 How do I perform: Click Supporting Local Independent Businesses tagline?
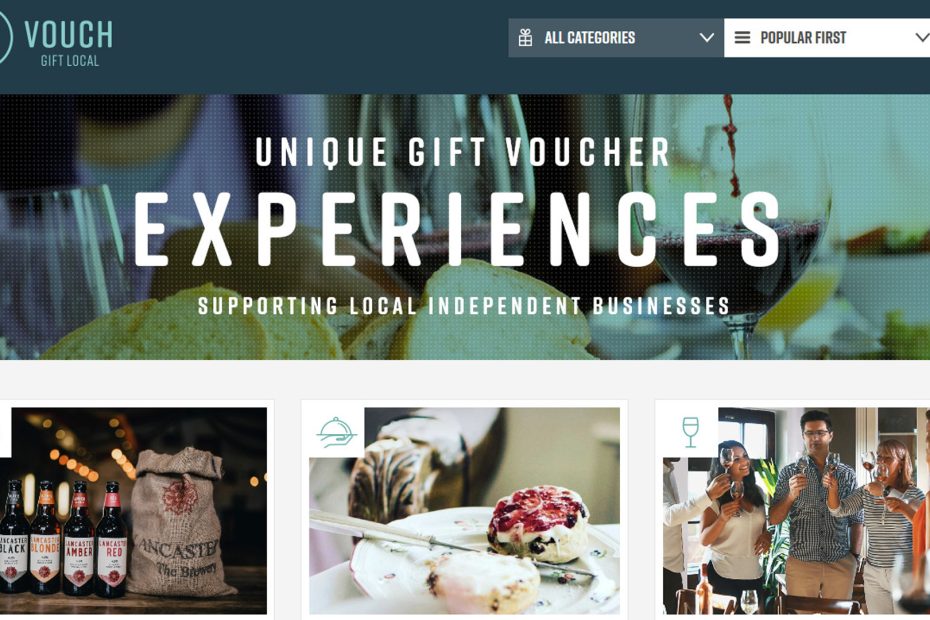coord(463,306)
